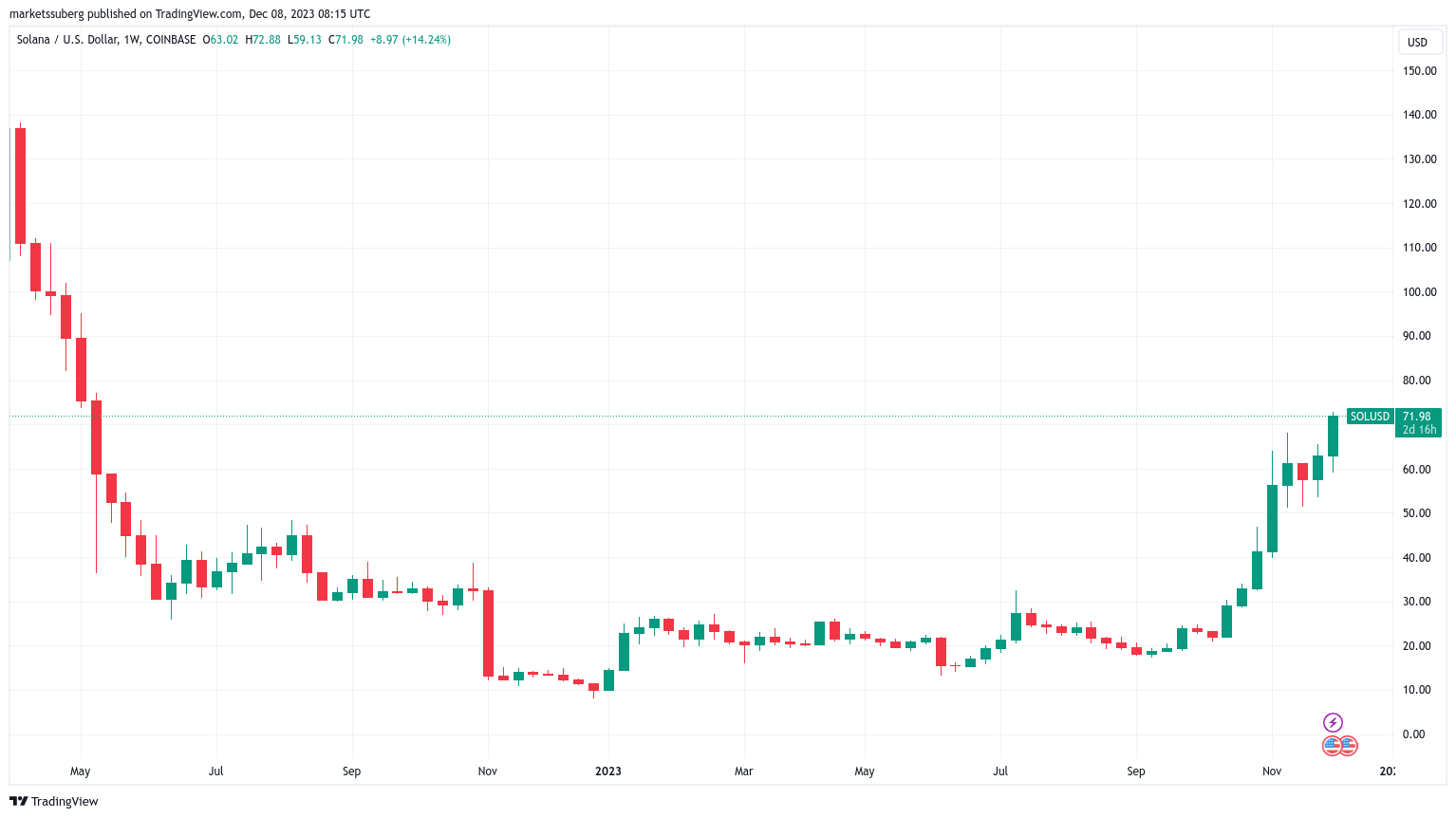Screen dimensions: 1456x818
Task: Click the SOLUSD price label tag
Action: [x=1370, y=417]
